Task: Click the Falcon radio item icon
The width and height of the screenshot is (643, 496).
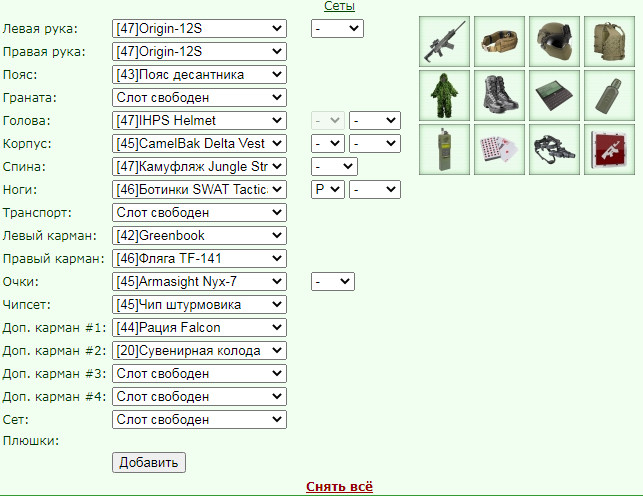Action: click(x=445, y=150)
